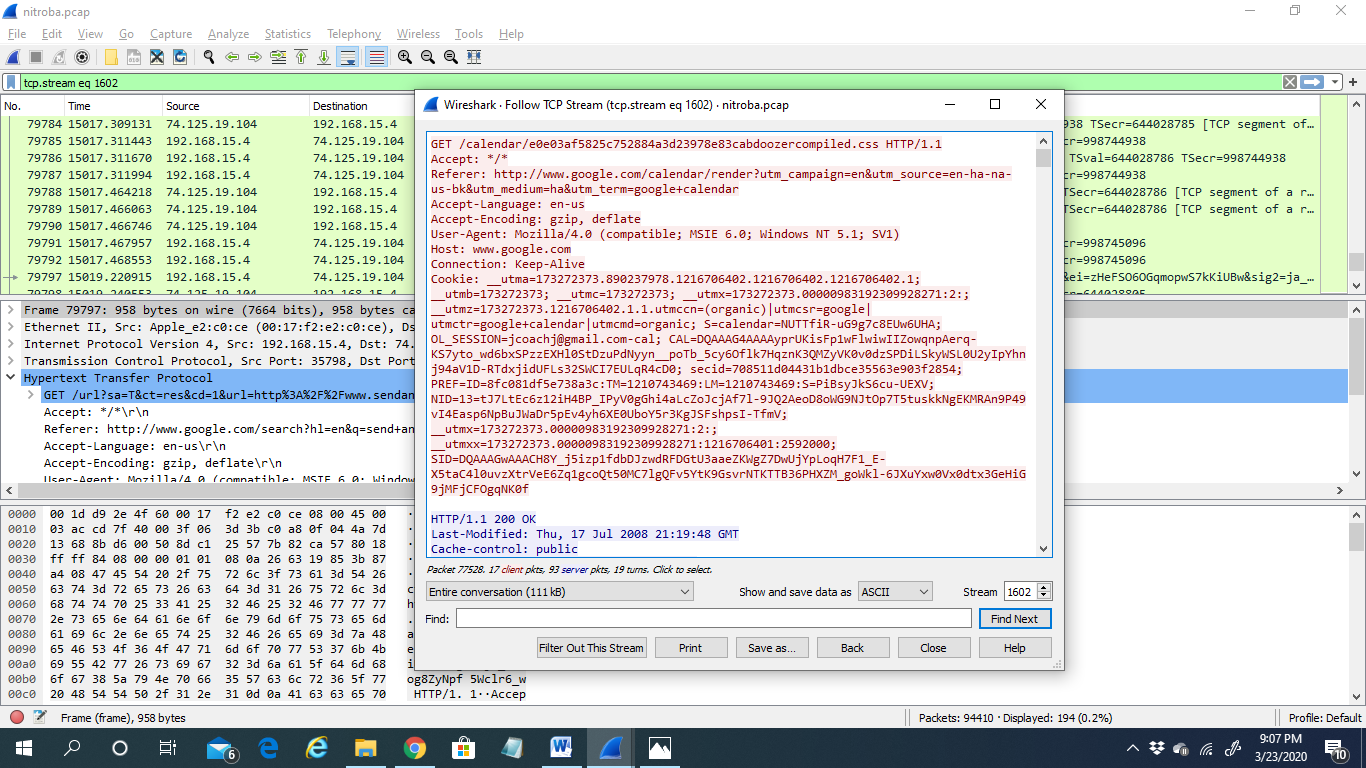Screen dimensions: 1366x768
Task: Click the open capture file folder icon
Action: point(111,57)
